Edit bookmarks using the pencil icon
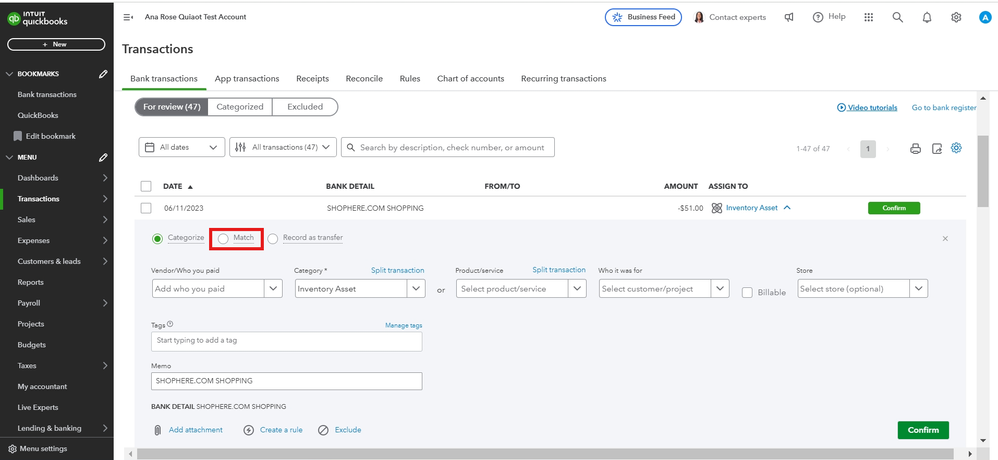The width and height of the screenshot is (998, 460). tap(103, 74)
